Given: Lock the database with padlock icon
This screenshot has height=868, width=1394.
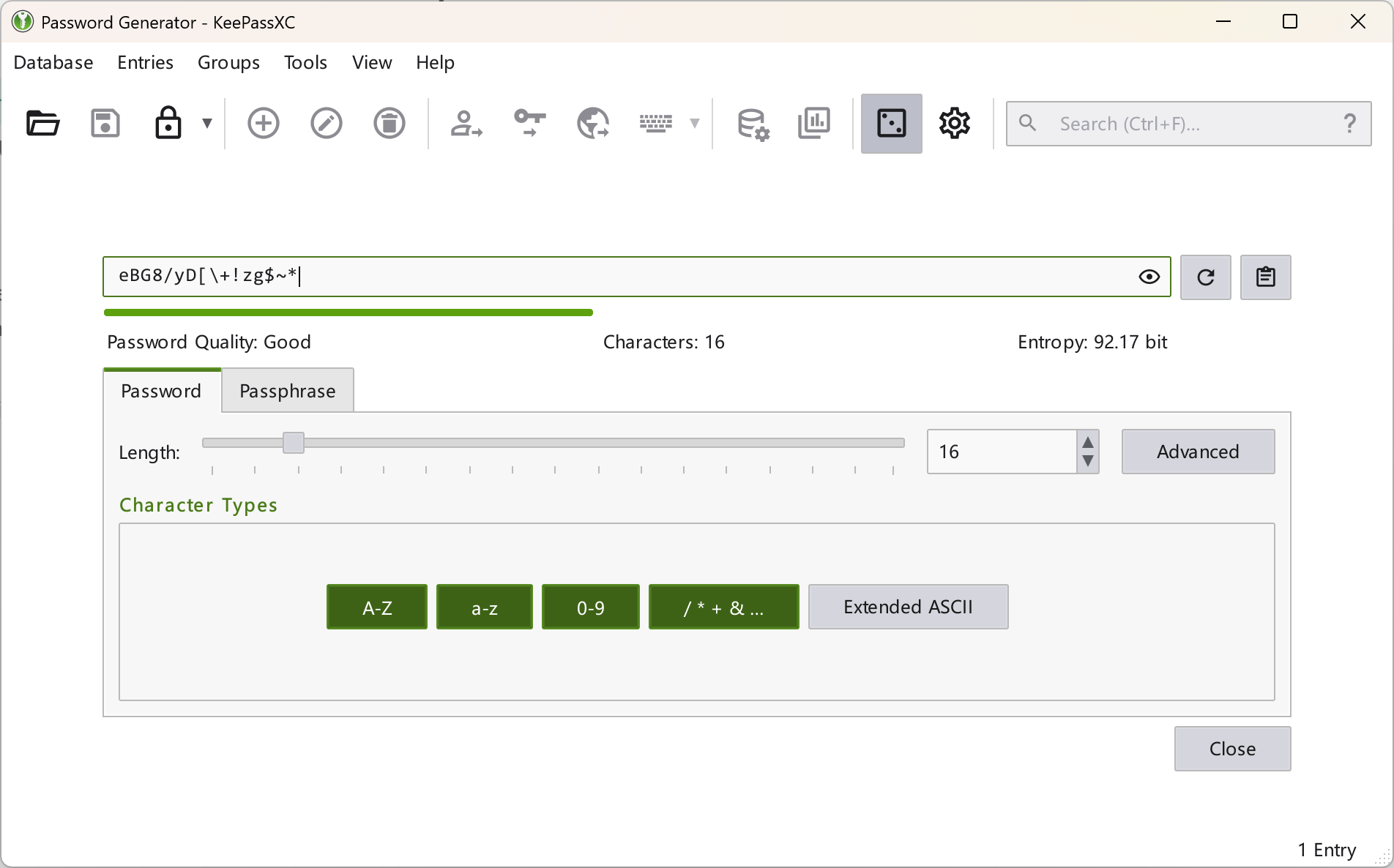Looking at the screenshot, I should click(x=168, y=123).
